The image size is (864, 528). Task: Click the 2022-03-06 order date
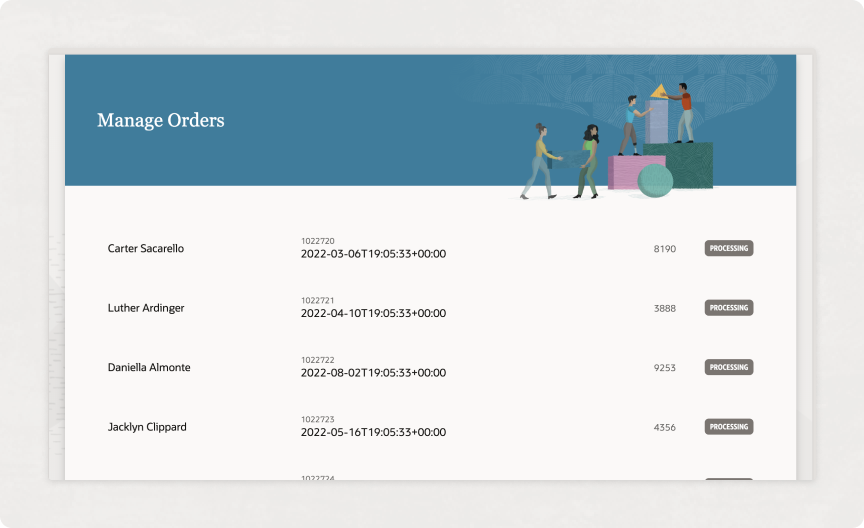[373, 254]
